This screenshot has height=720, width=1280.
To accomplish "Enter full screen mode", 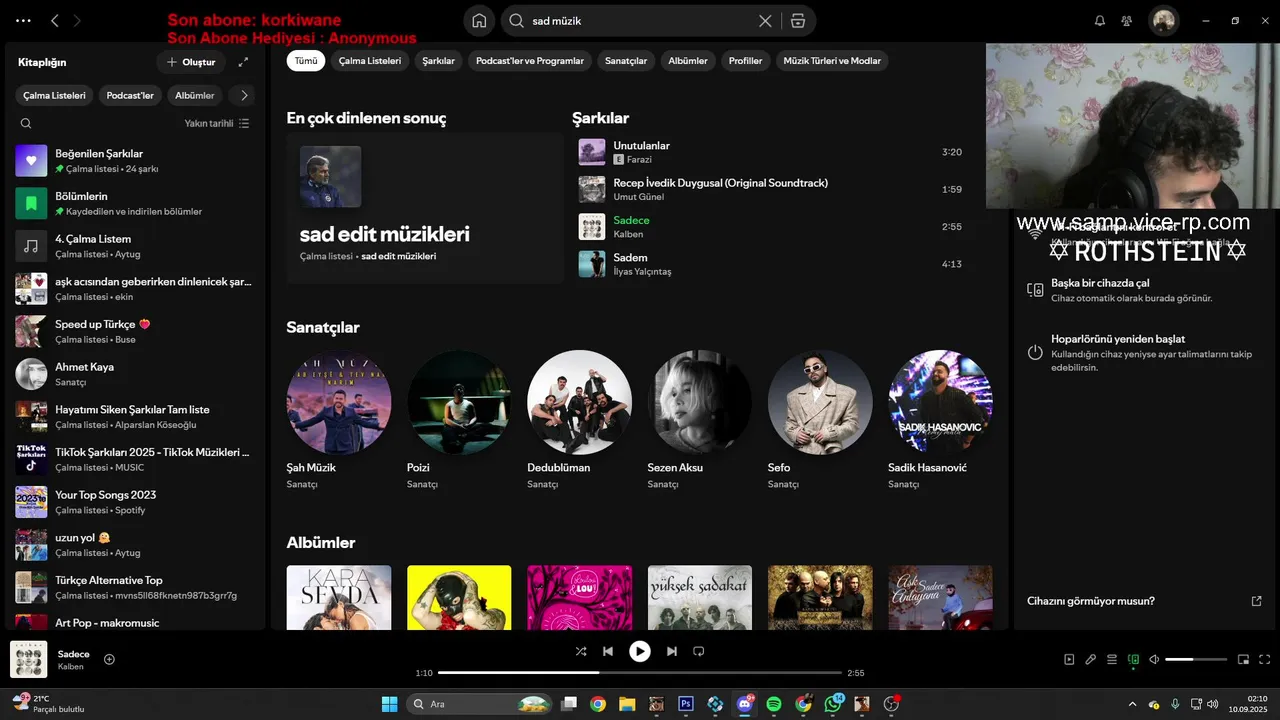I will (x=1265, y=659).
